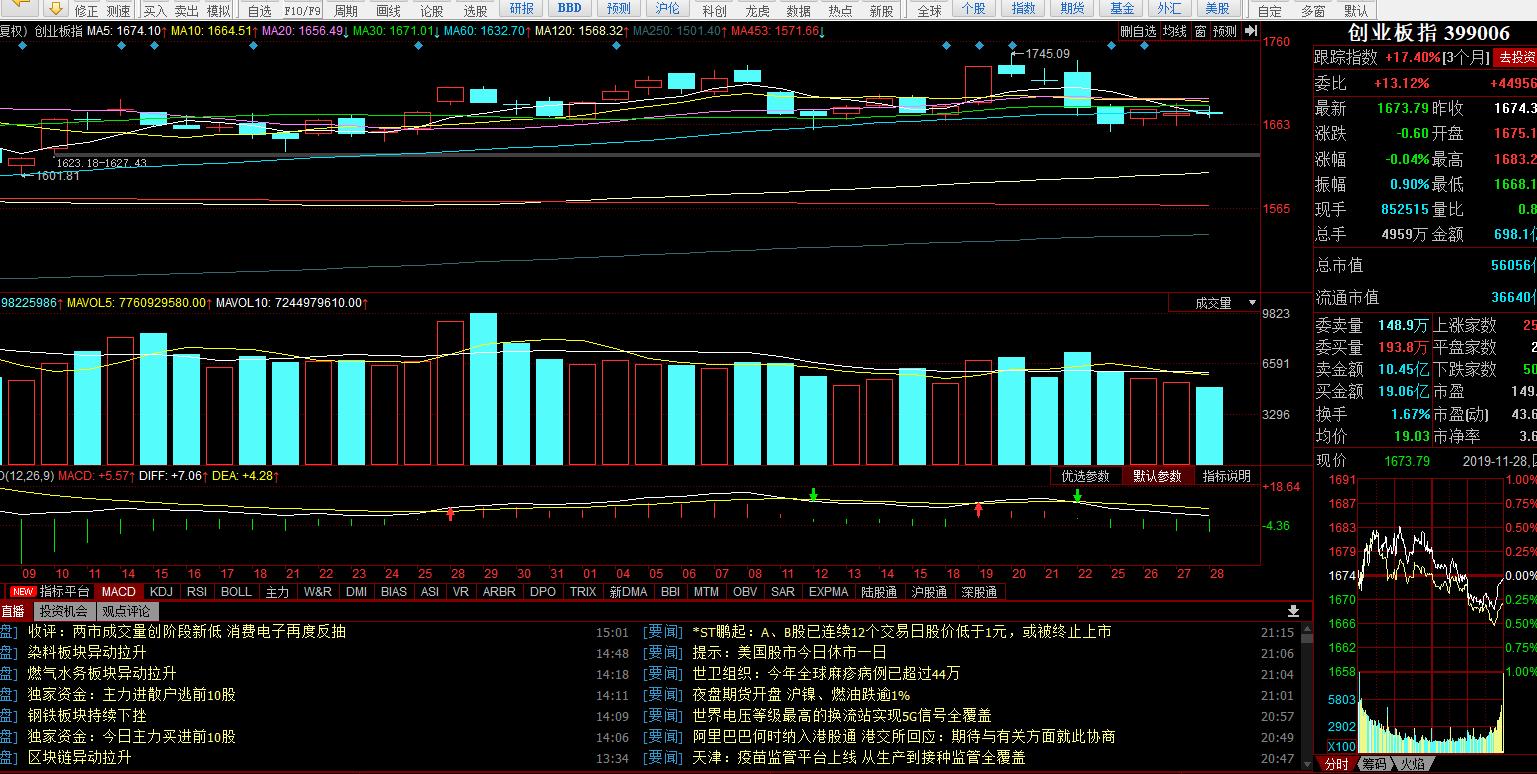Click the blue diamond marker above 1745.09
The image size is (1537, 774).
pos(1013,46)
